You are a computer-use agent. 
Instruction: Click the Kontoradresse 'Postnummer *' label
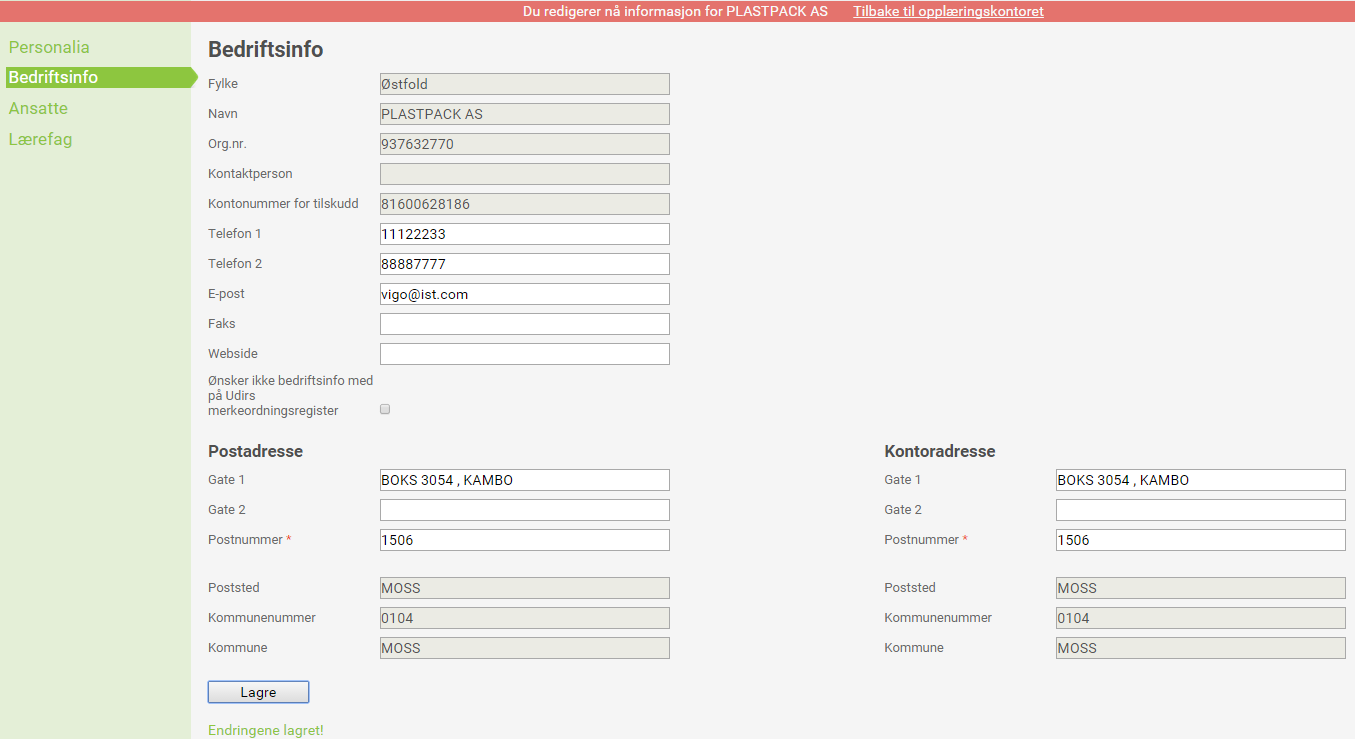(926, 540)
